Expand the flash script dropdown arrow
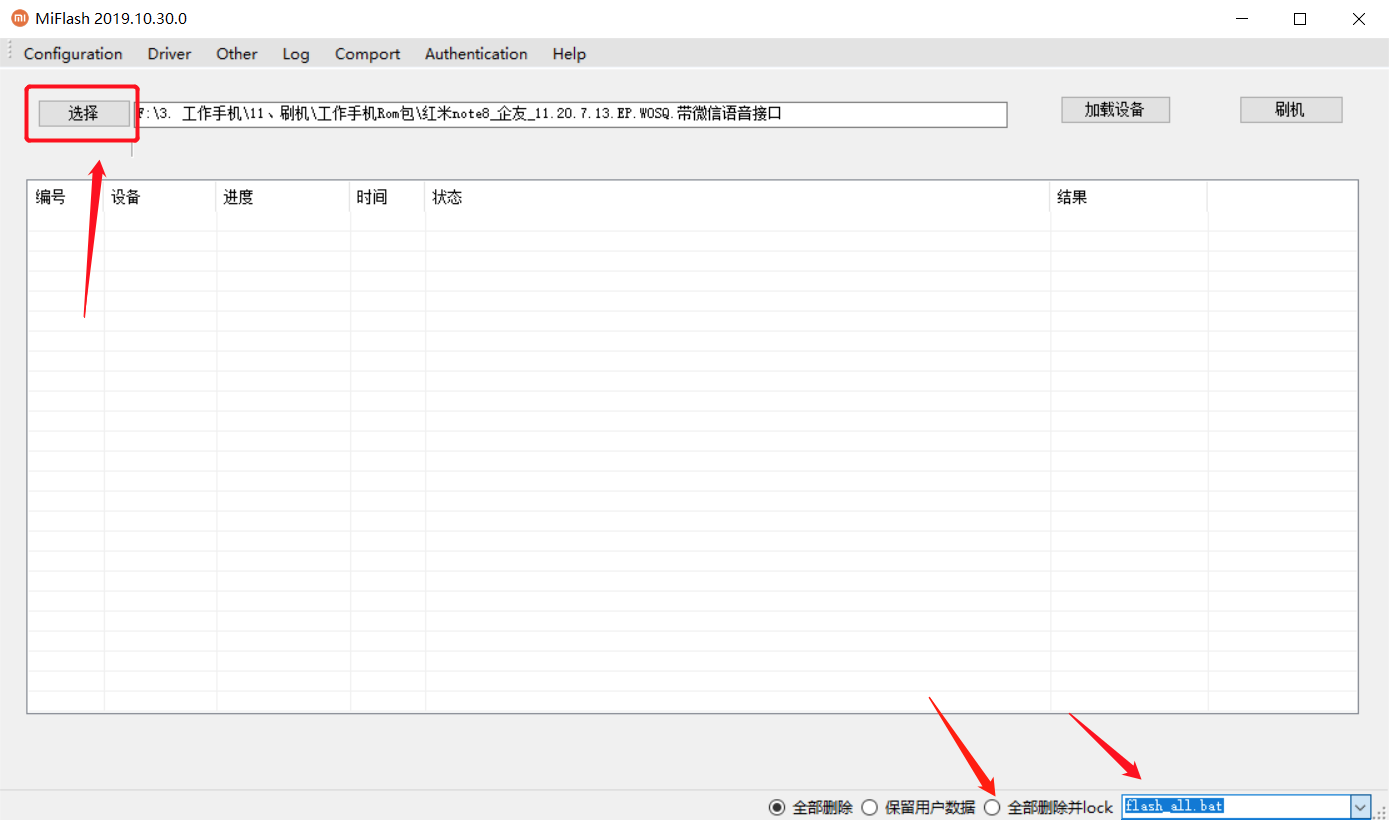Viewport: 1389px width, 820px height. pos(1360,806)
